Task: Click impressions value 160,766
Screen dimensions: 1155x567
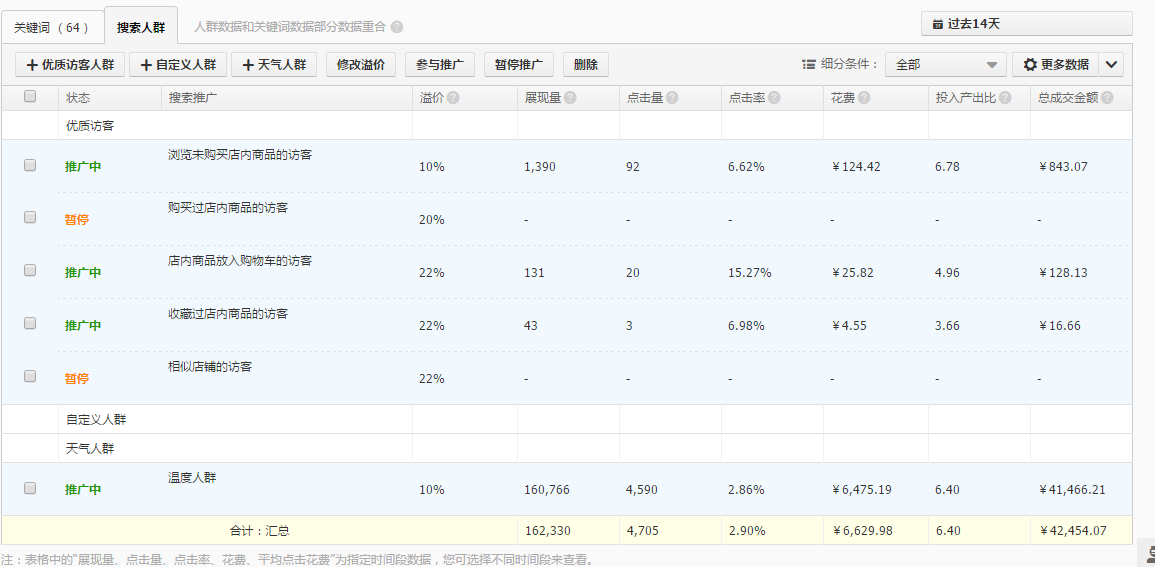Action: [547, 490]
